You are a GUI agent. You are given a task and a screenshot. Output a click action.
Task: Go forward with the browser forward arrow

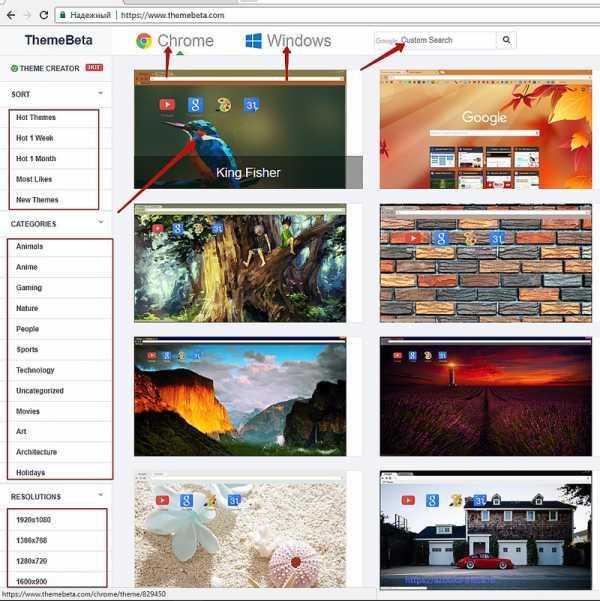(x=28, y=15)
